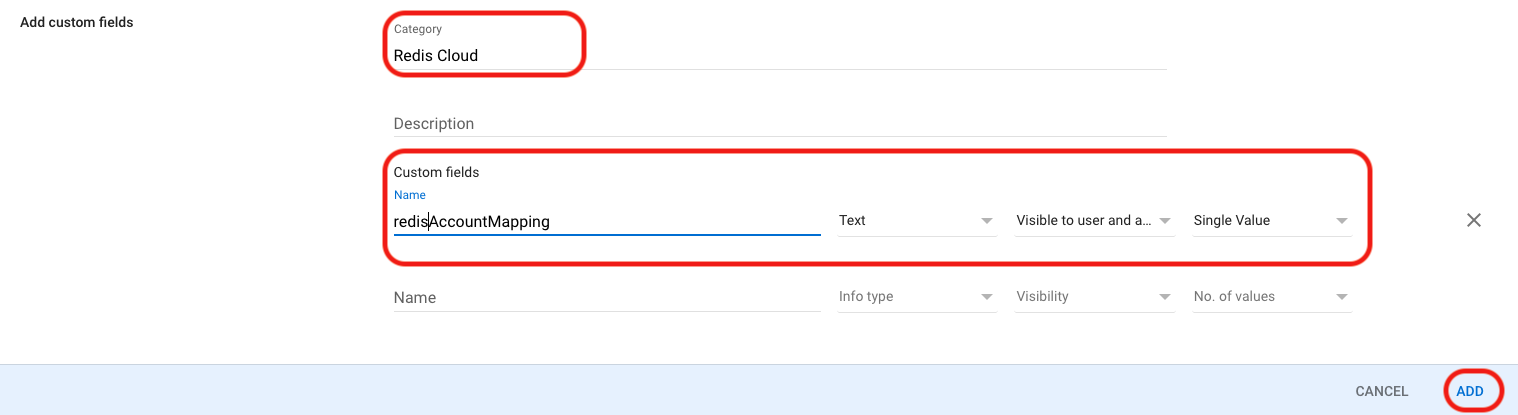Click the arrow icon beside 'Visible to user'
Screen dimensions: 1518x415
coord(1165,221)
